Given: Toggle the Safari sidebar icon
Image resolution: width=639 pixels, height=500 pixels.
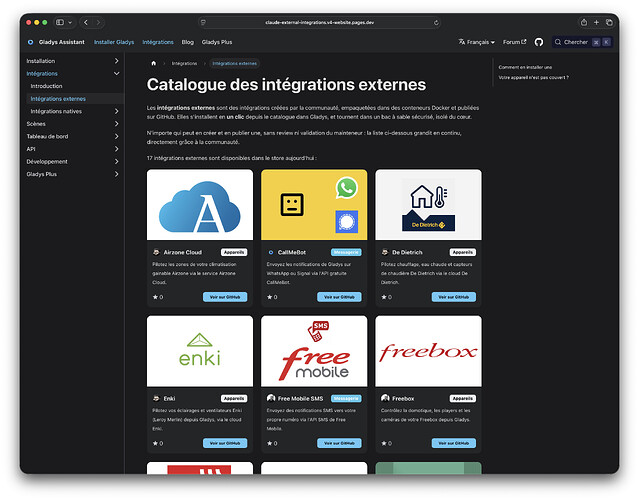Looking at the screenshot, I should (x=60, y=22).
